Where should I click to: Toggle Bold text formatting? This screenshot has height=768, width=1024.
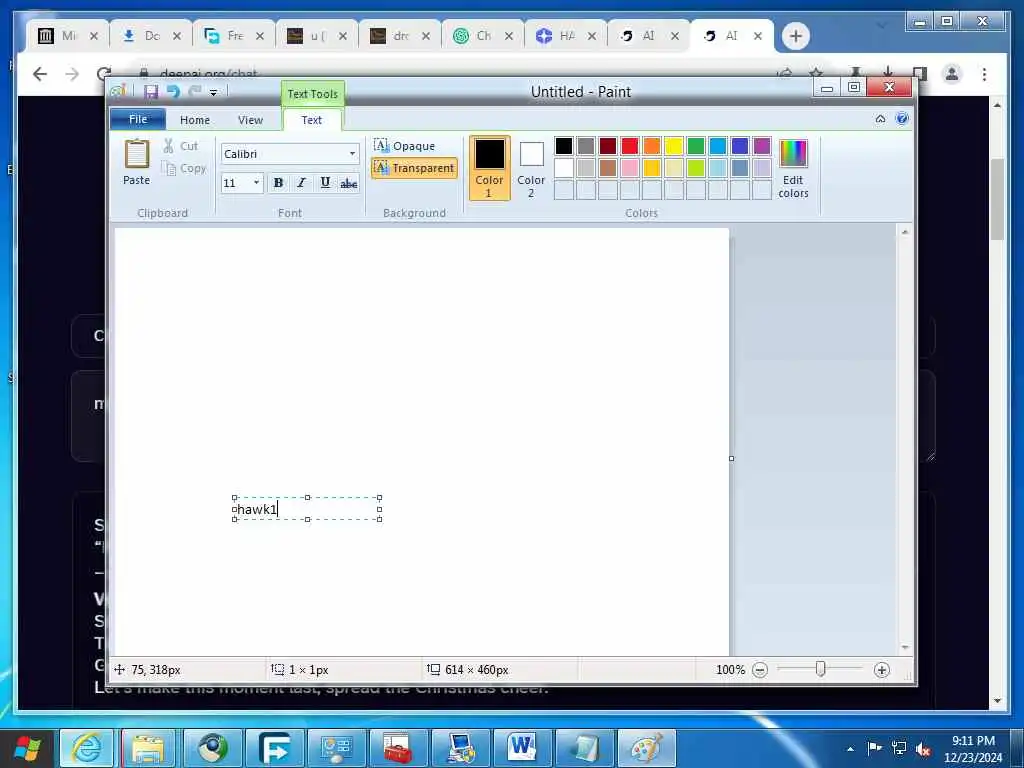tap(278, 183)
